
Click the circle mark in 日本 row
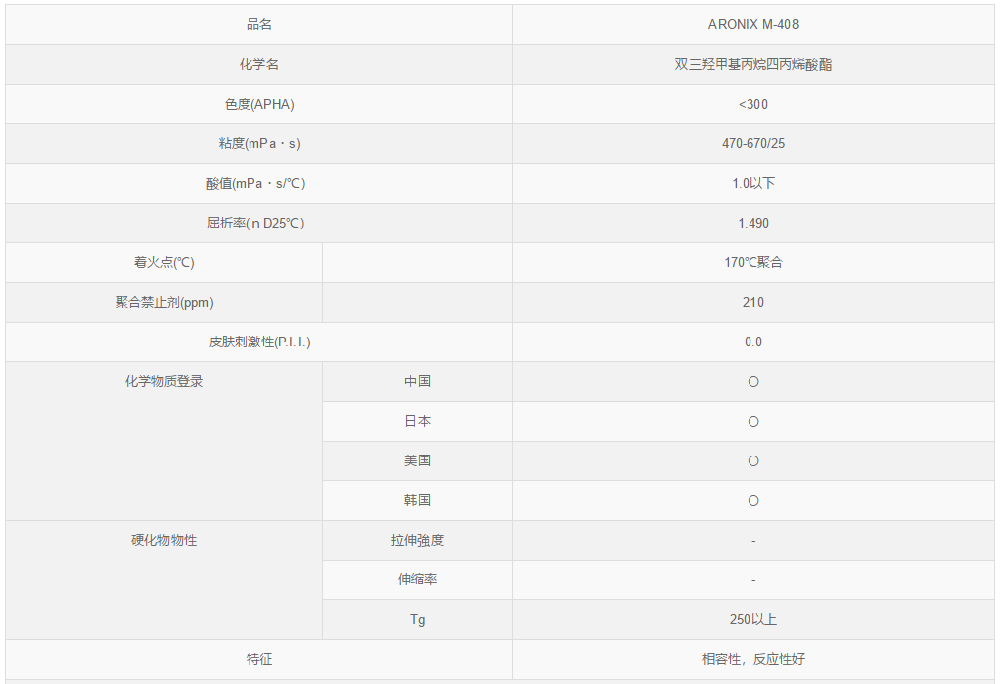[753, 422]
